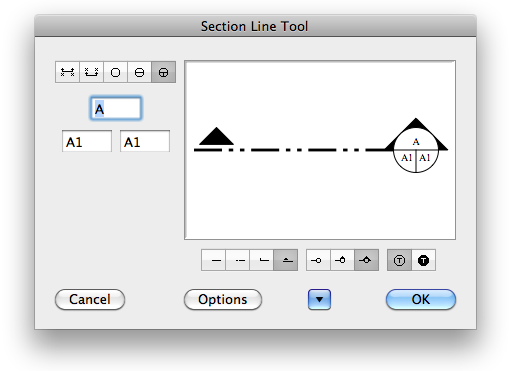Click the left A1 reference field
510x371 pixels.
click(x=87, y=141)
